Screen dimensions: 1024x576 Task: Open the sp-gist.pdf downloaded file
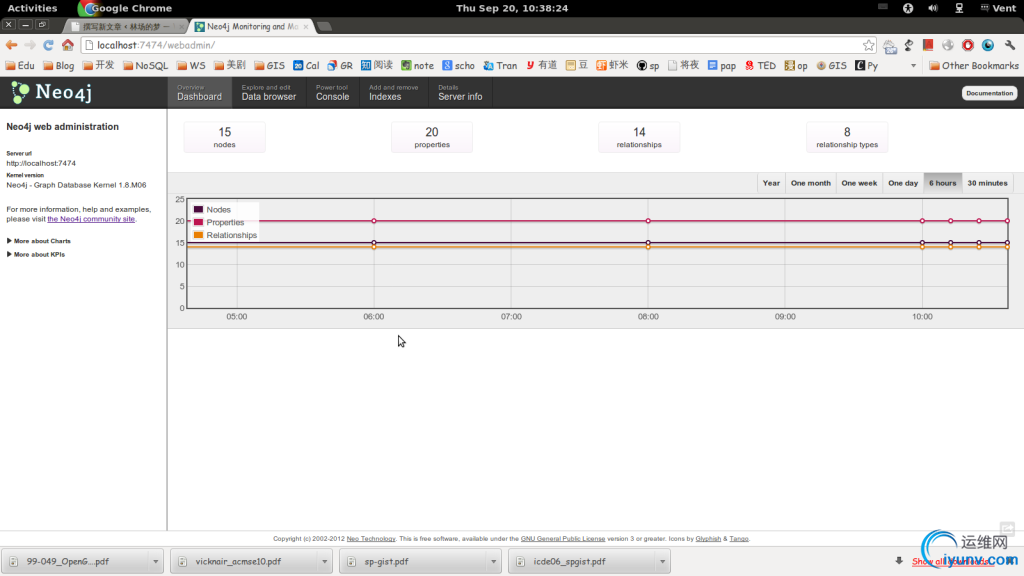point(413,562)
